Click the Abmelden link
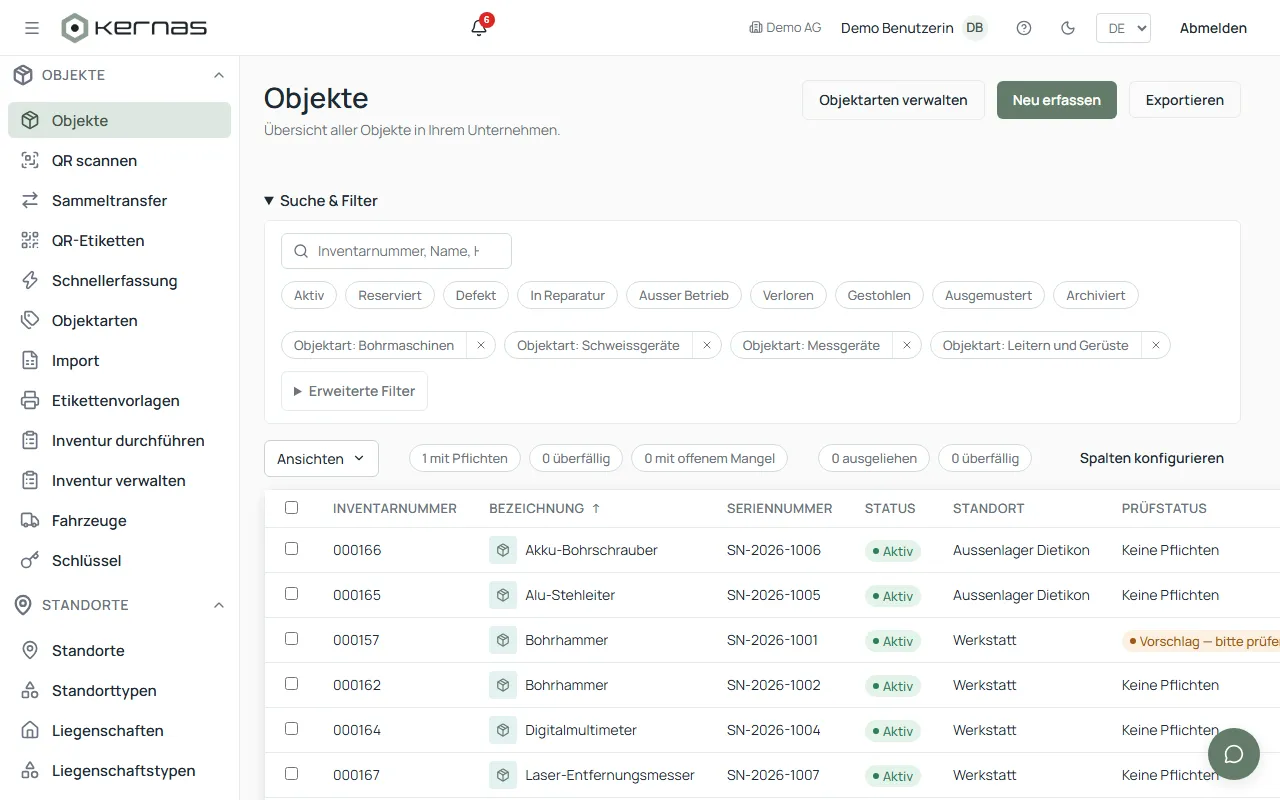The width and height of the screenshot is (1280, 800). (1213, 28)
